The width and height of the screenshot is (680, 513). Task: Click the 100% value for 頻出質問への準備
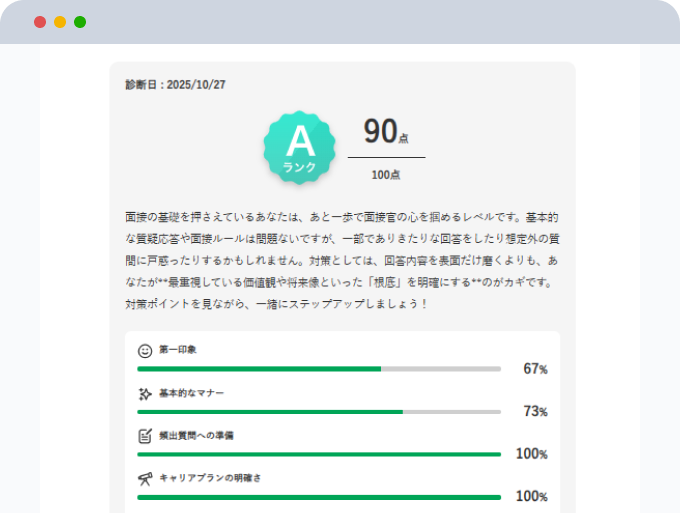click(x=531, y=454)
